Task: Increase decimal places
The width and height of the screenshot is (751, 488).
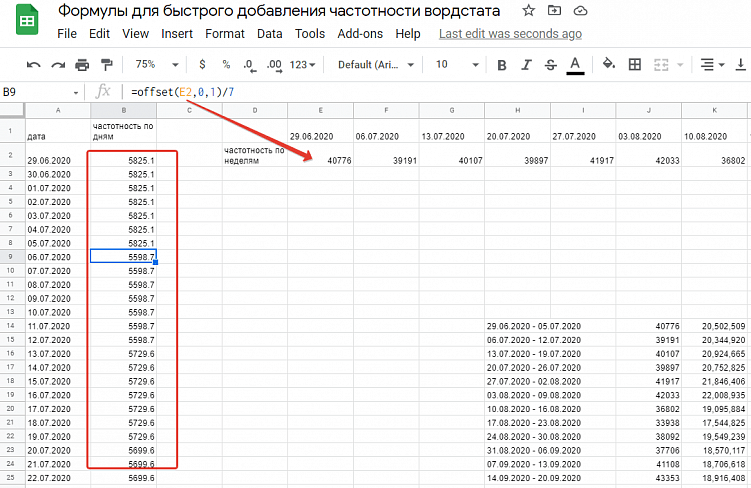Action: [274, 65]
